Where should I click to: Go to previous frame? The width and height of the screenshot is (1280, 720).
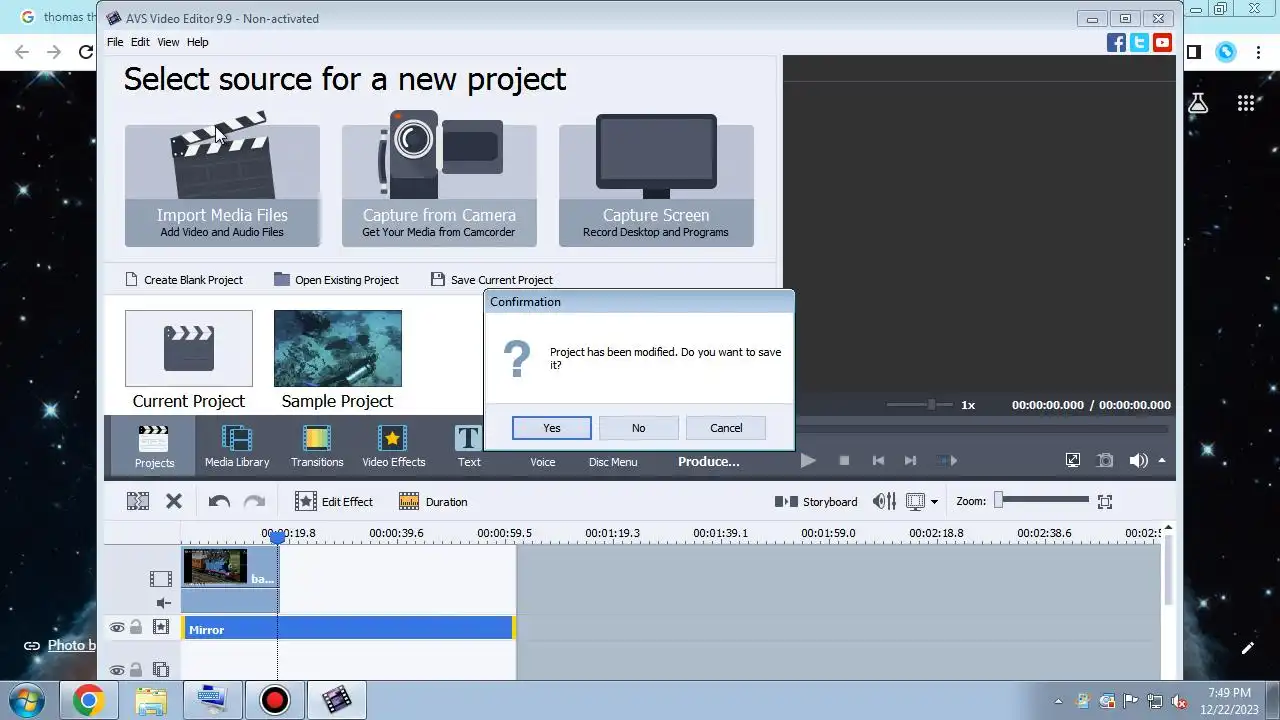tap(878, 460)
